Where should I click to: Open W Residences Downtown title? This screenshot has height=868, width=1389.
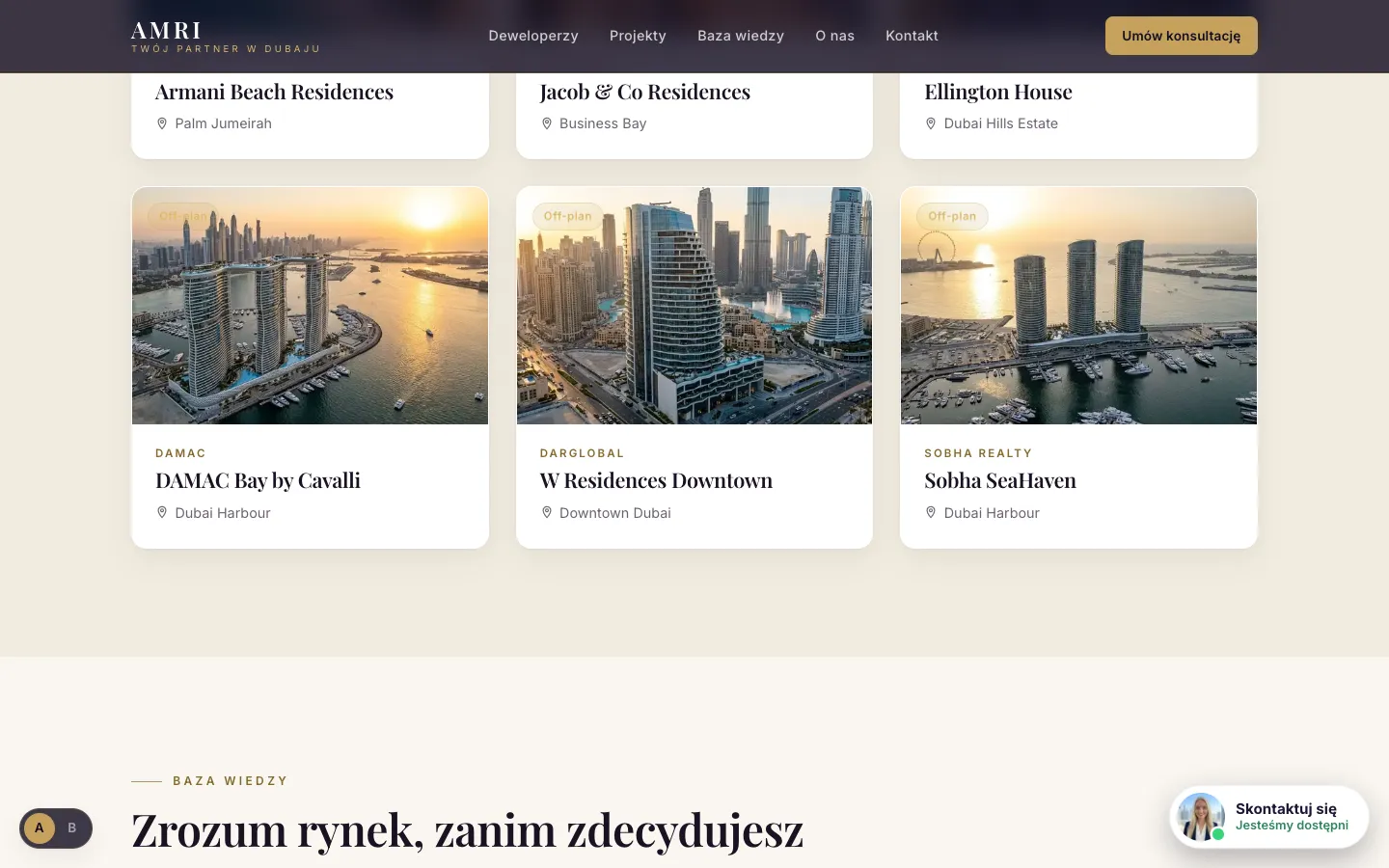point(656,480)
